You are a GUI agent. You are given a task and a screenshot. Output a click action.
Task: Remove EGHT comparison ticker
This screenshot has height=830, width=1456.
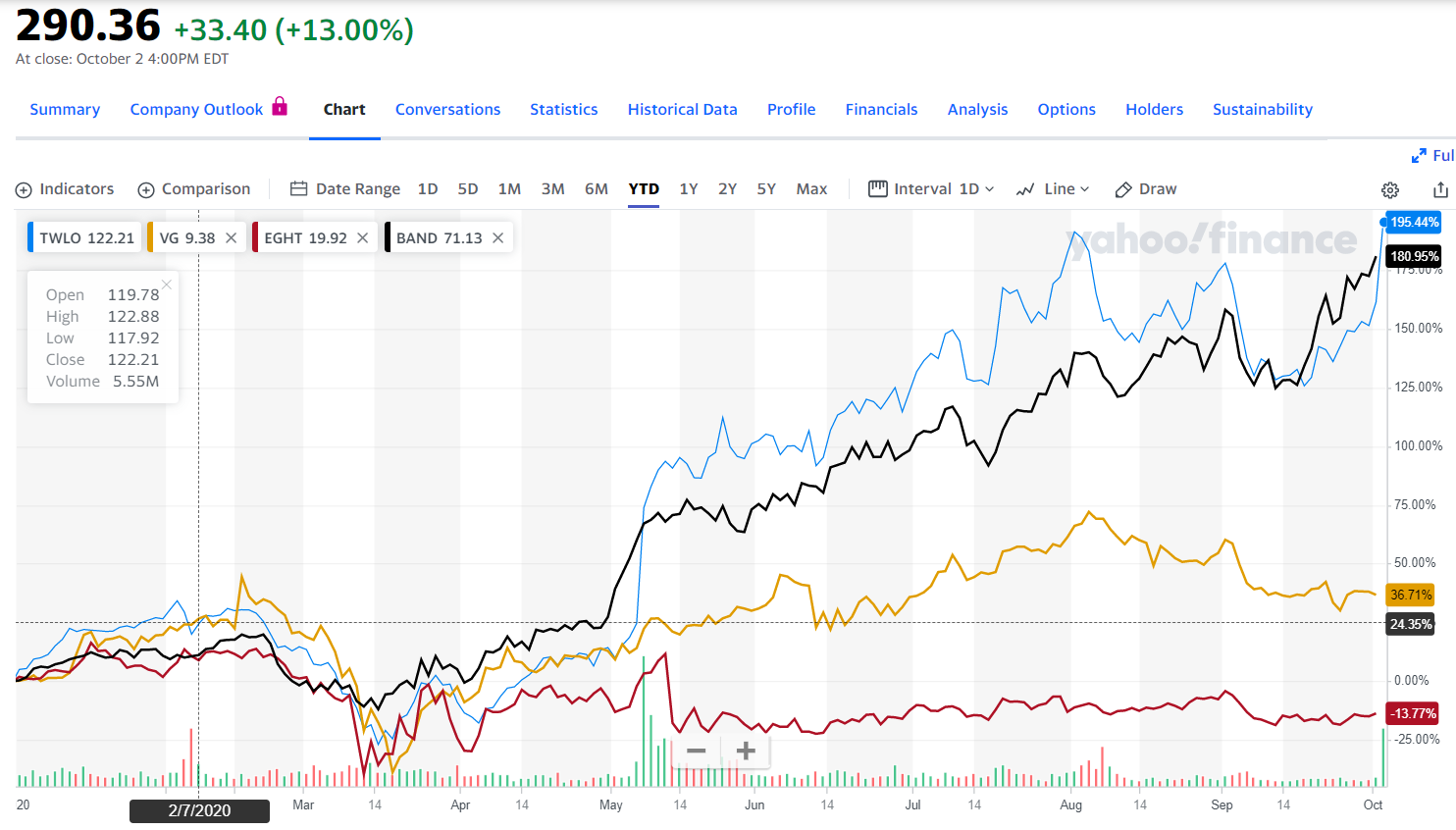coord(363,238)
